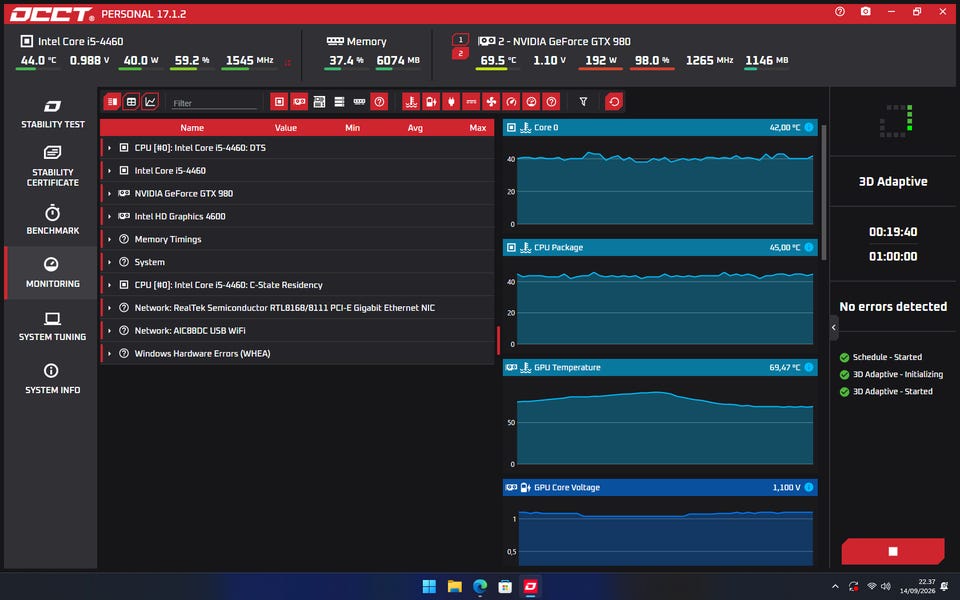Image resolution: width=960 pixels, height=600 pixels.
Task: Click the GPU power 192 W readout
Action: [601, 61]
